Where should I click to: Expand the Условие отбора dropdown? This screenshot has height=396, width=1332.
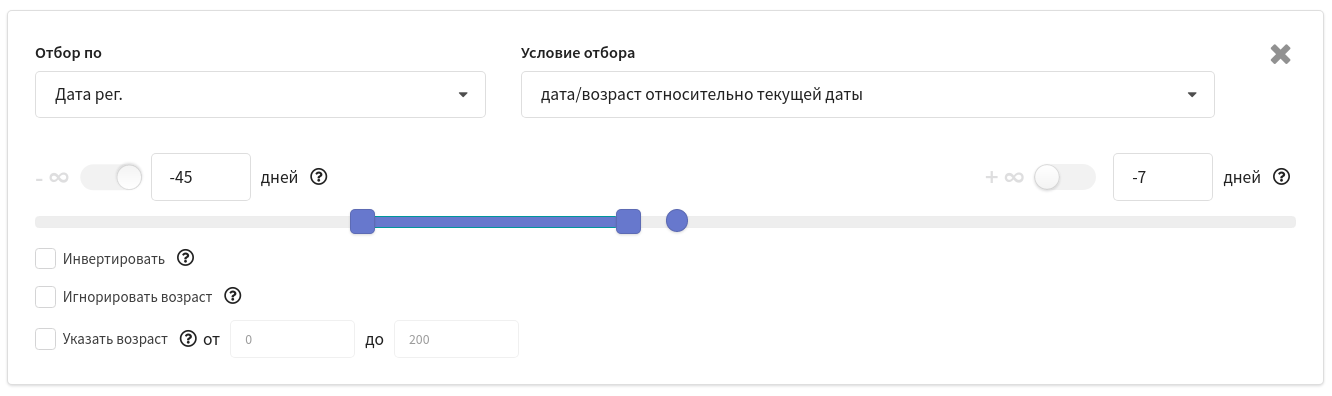coord(867,95)
